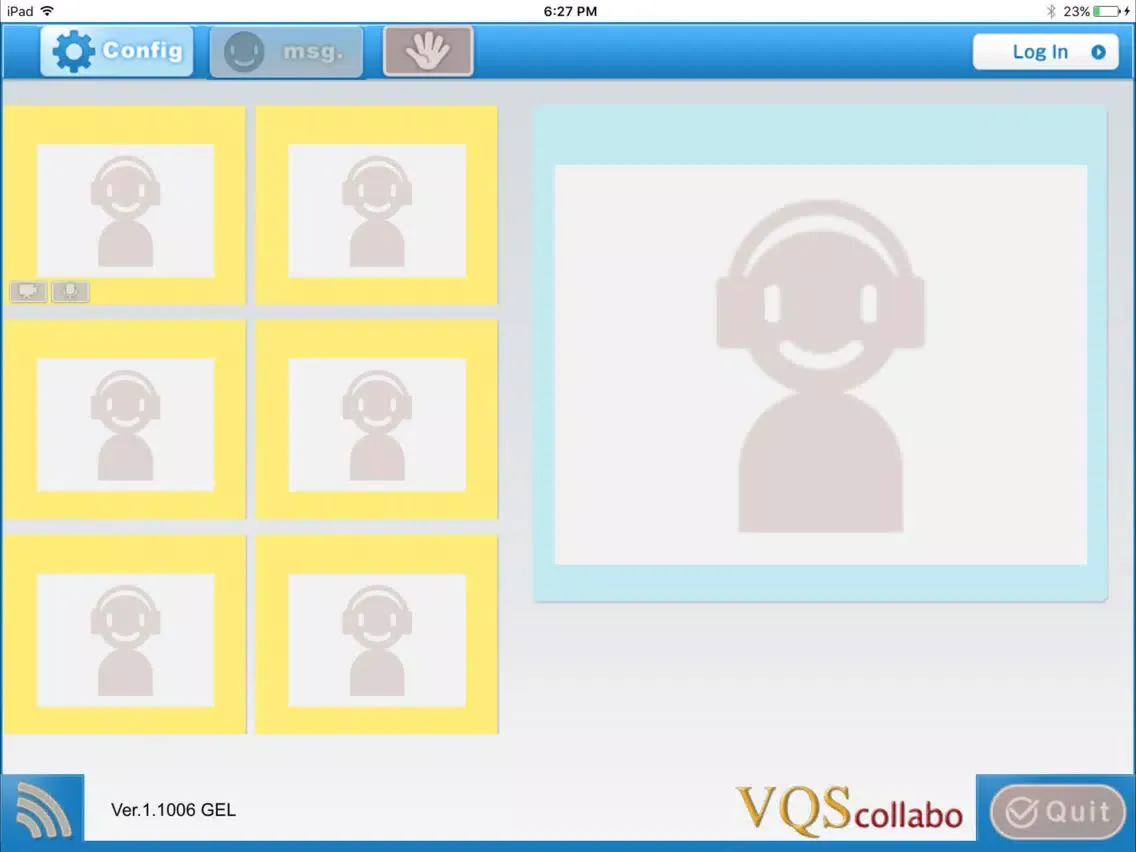Toggle the camera icon under first participant
The height and width of the screenshot is (852, 1136).
(x=28, y=292)
